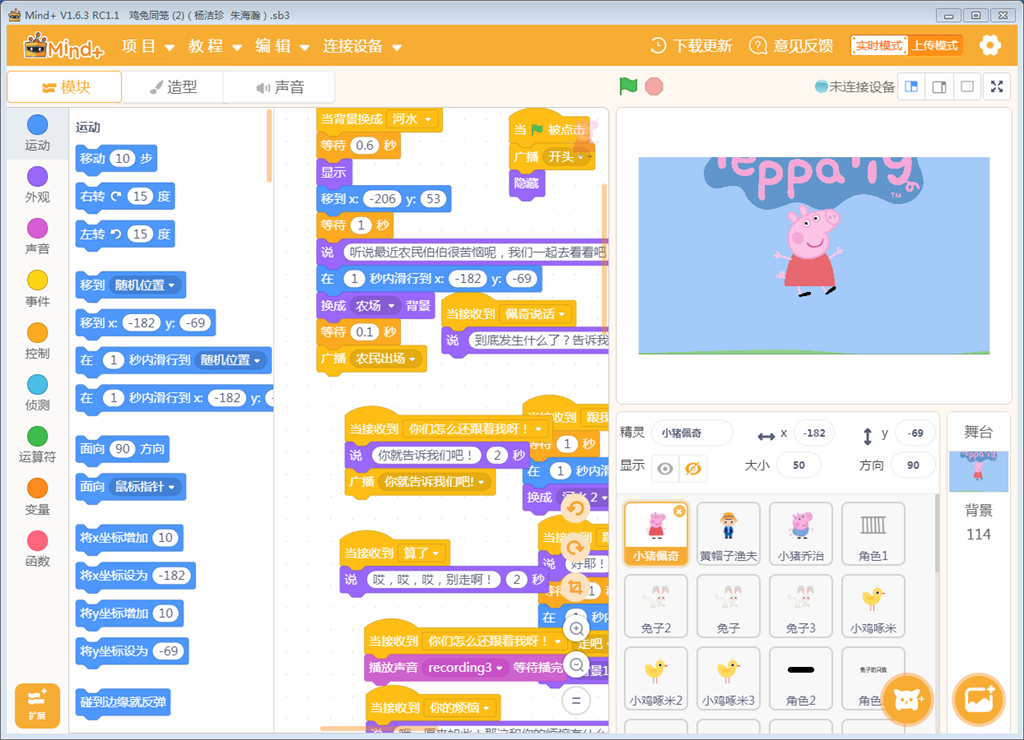Select the 侦测 sensing category circle
1024x740 pixels.
click(x=37, y=384)
